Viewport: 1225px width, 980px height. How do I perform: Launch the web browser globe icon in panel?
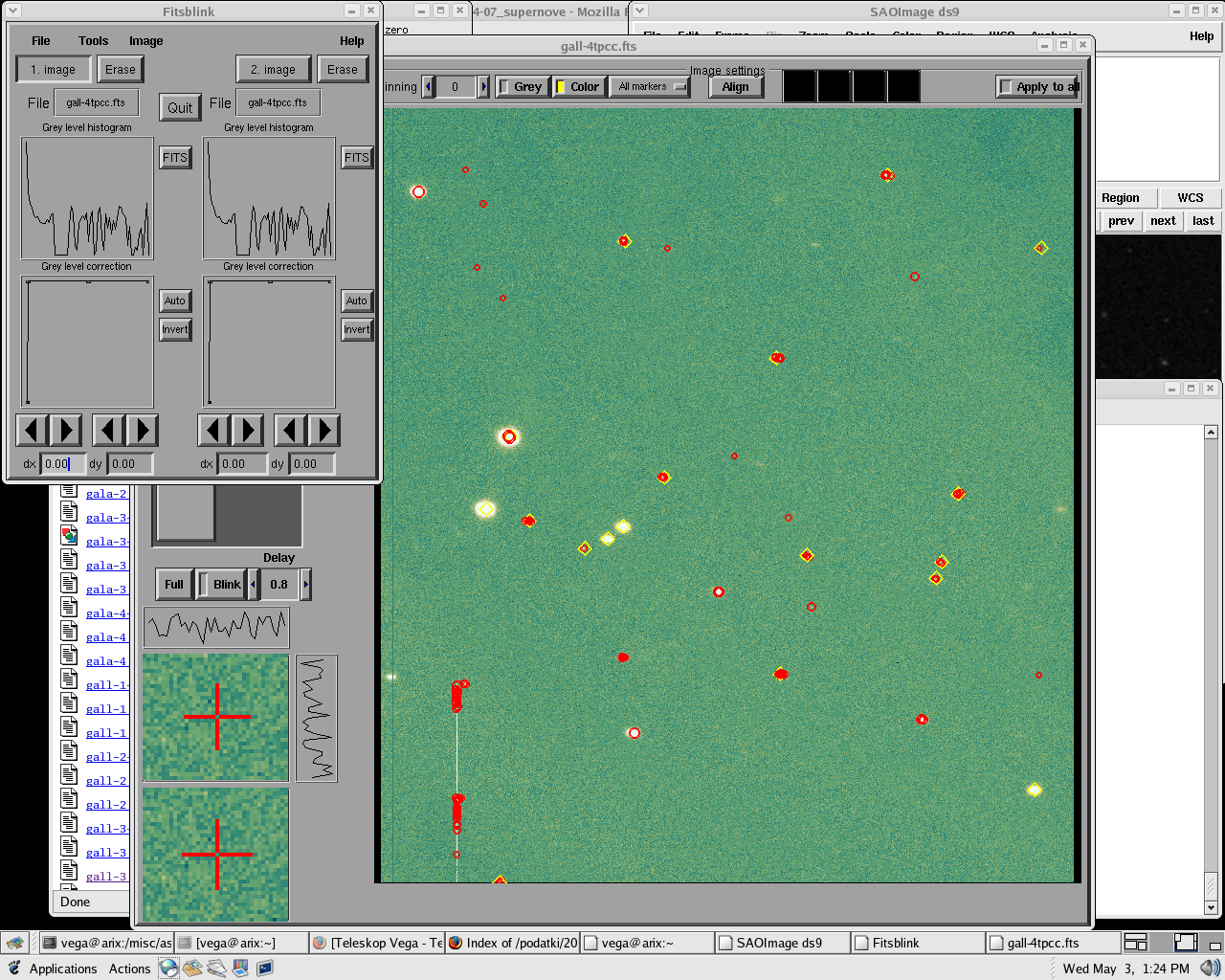pos(168,968)
